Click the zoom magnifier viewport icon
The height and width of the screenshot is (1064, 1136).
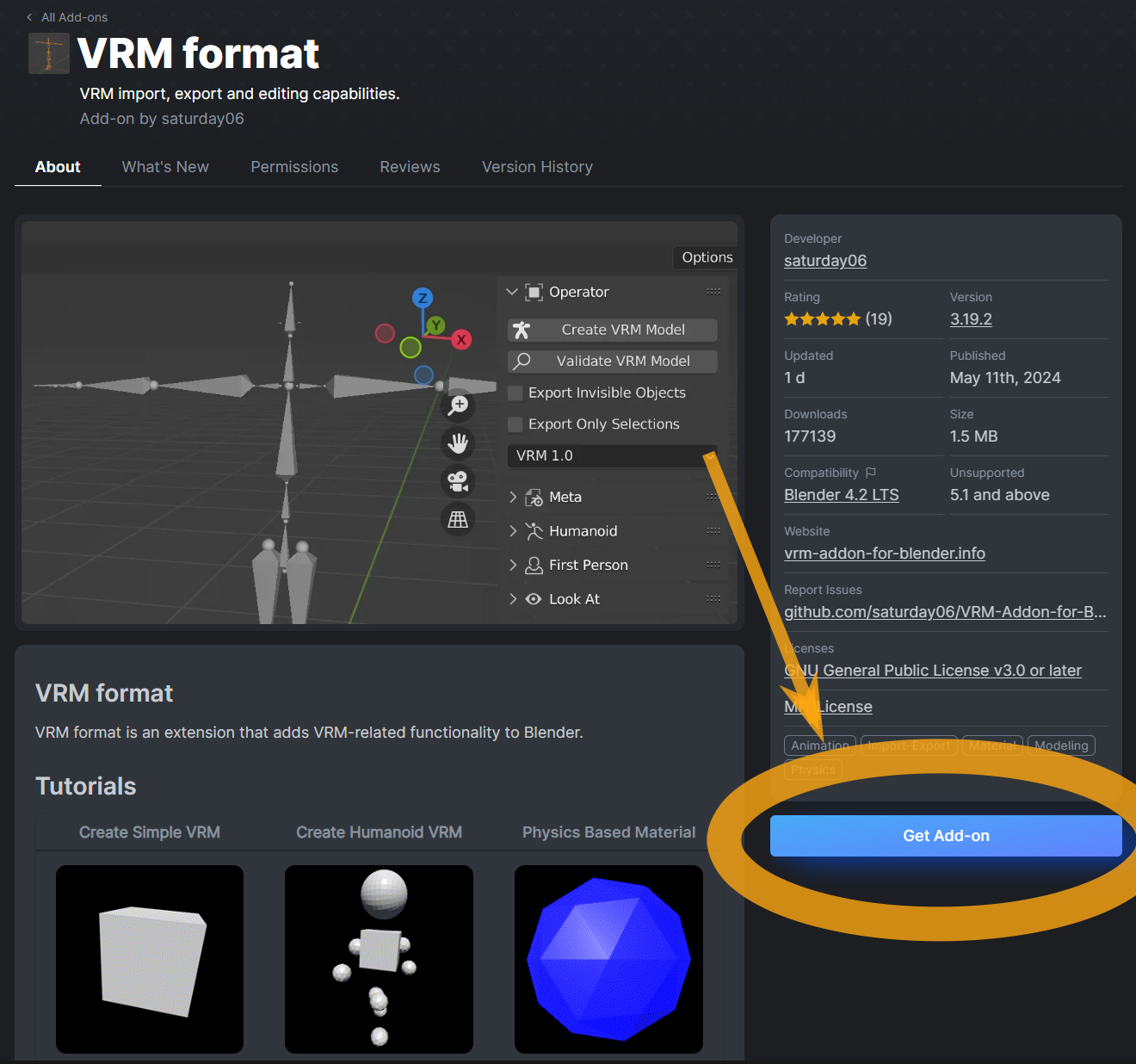[x=458, y=405]
